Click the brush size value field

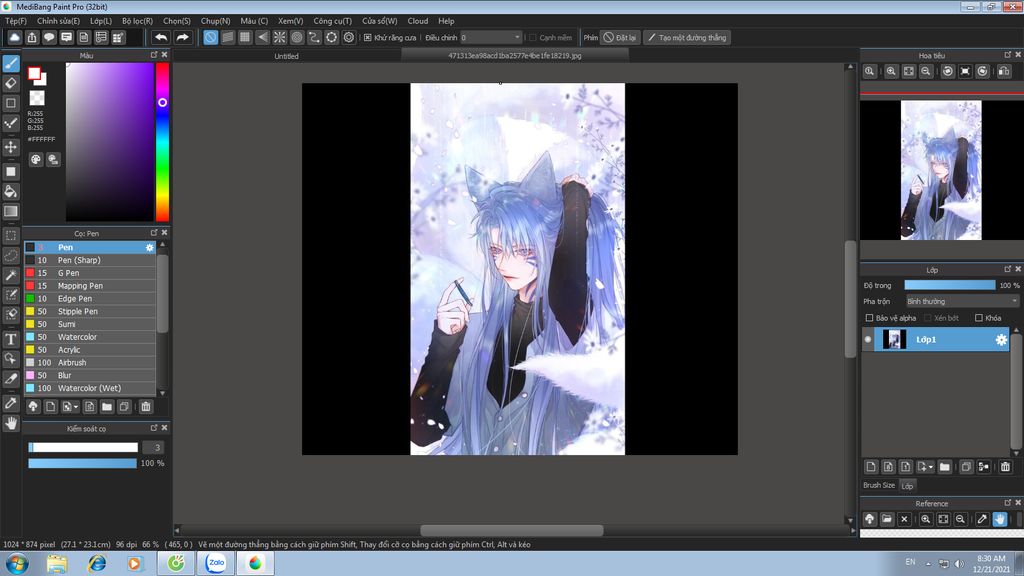coord(153,447)
